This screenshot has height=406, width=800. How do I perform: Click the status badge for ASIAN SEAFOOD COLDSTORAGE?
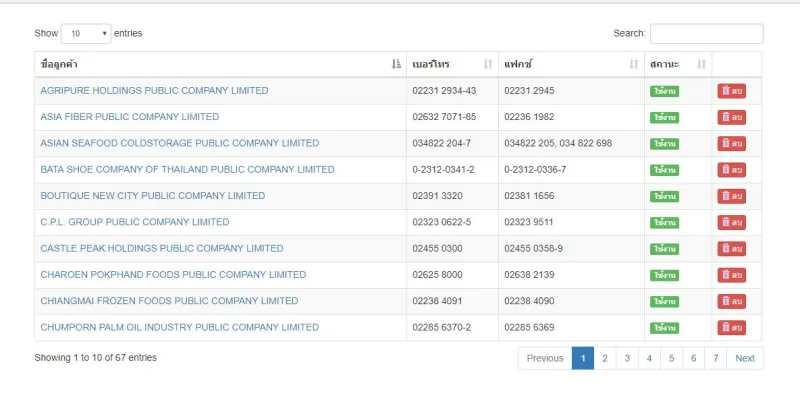tap(664, 144)
